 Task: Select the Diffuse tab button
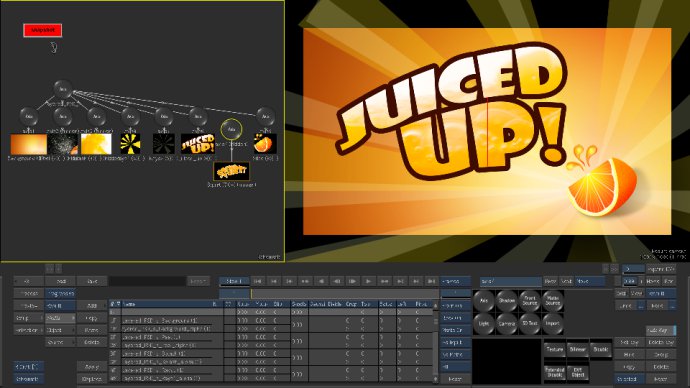click(x=578, y=349)
